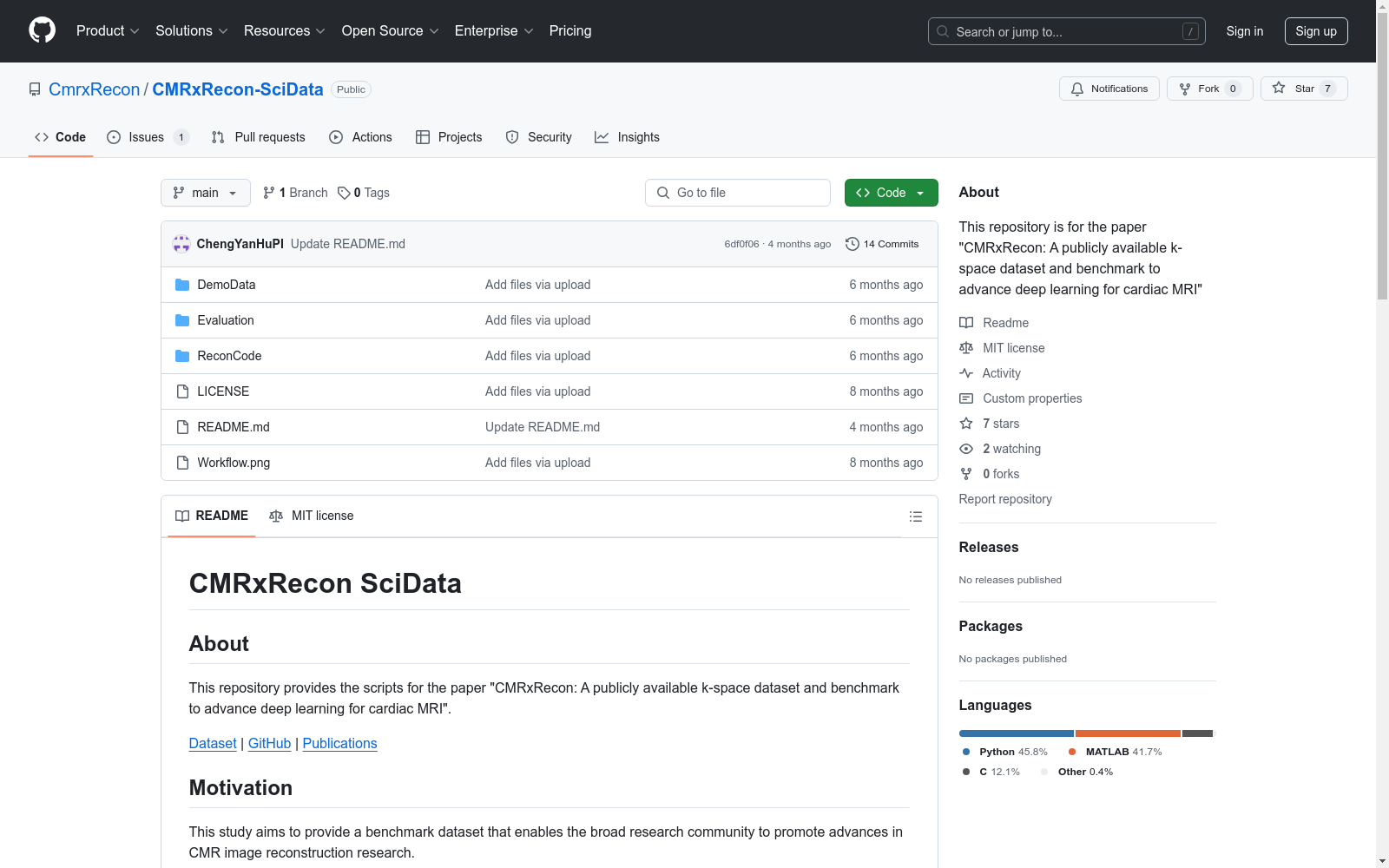Click the Sign up button
Viewport: 1389px width, 868px height.
click(1316, 31)
